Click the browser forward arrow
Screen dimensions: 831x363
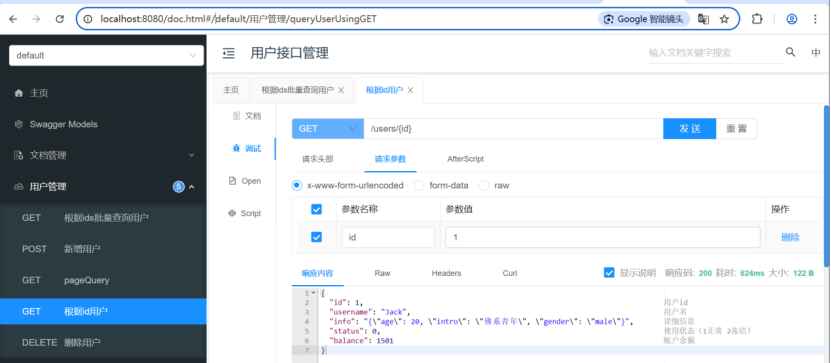tap(37, 19)
